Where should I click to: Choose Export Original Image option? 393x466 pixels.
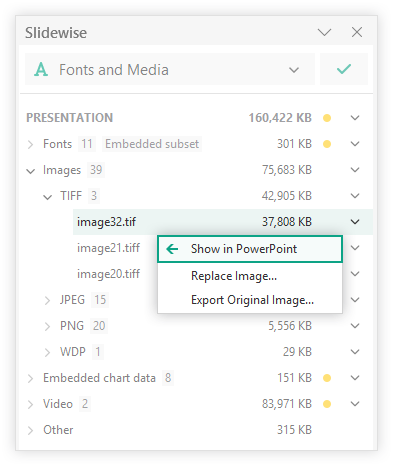[x=250, y=300]
